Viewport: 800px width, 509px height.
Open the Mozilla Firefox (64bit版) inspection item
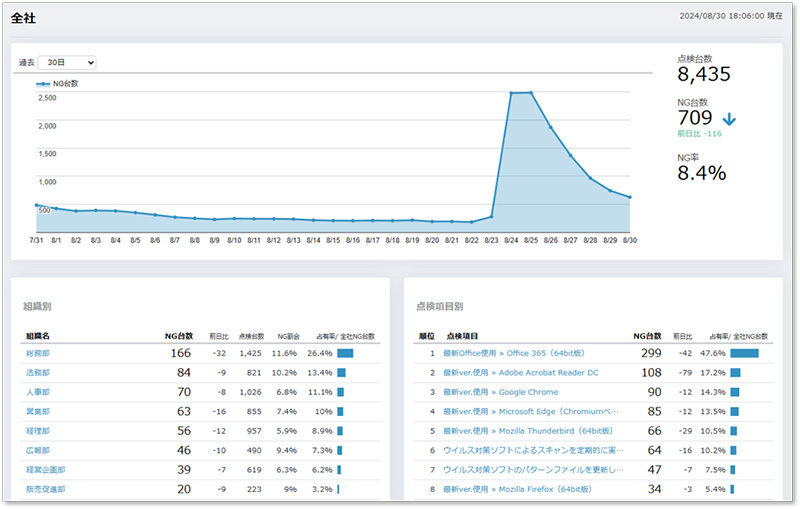click(x=517, y=489)
